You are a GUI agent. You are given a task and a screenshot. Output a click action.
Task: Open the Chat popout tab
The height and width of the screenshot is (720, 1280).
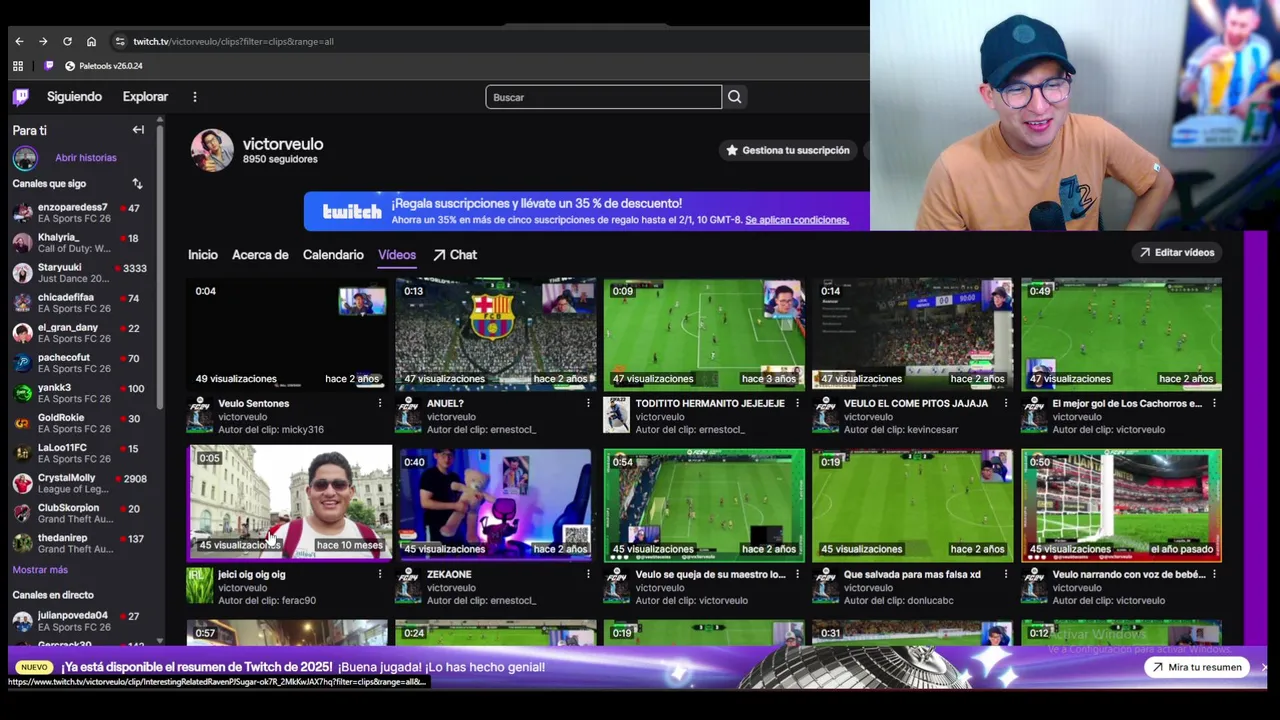click(455, 255)
